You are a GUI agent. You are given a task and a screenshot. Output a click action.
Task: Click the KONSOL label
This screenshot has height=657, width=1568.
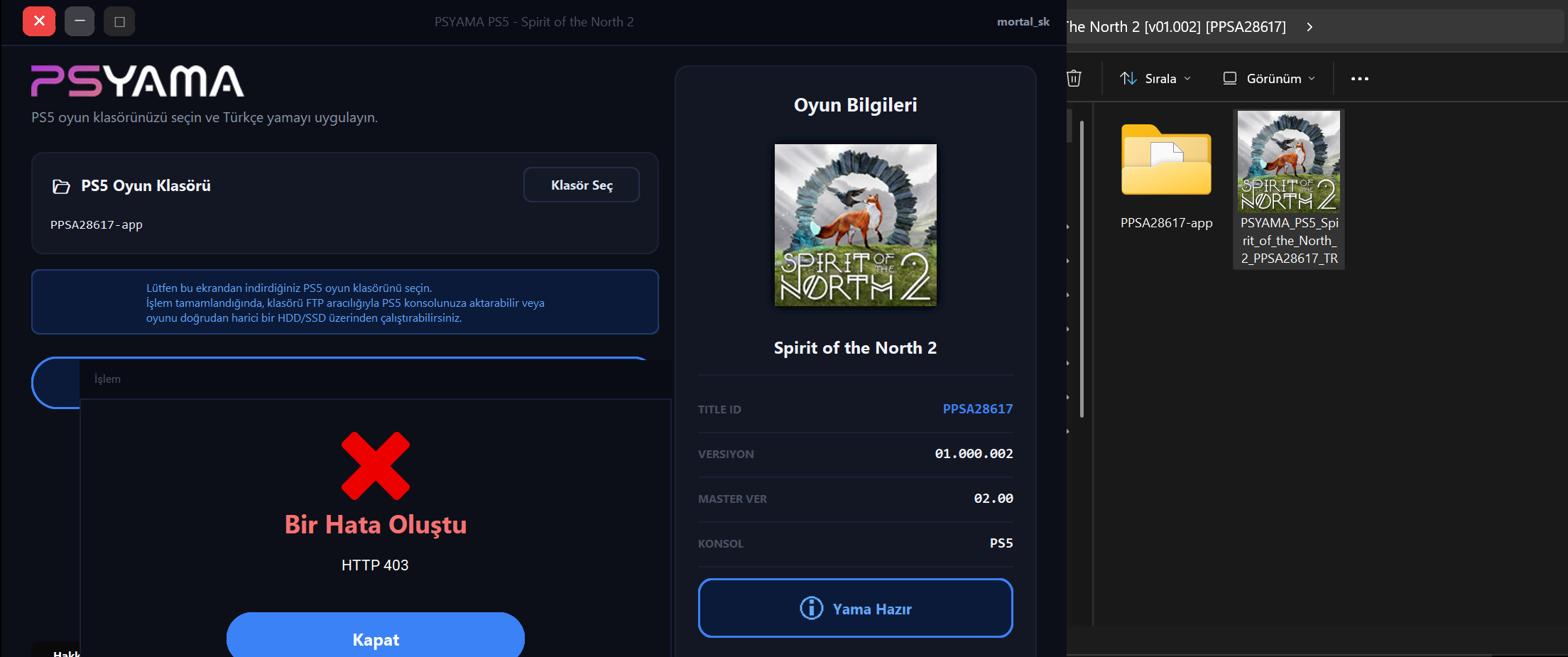(x=721, y=543)
